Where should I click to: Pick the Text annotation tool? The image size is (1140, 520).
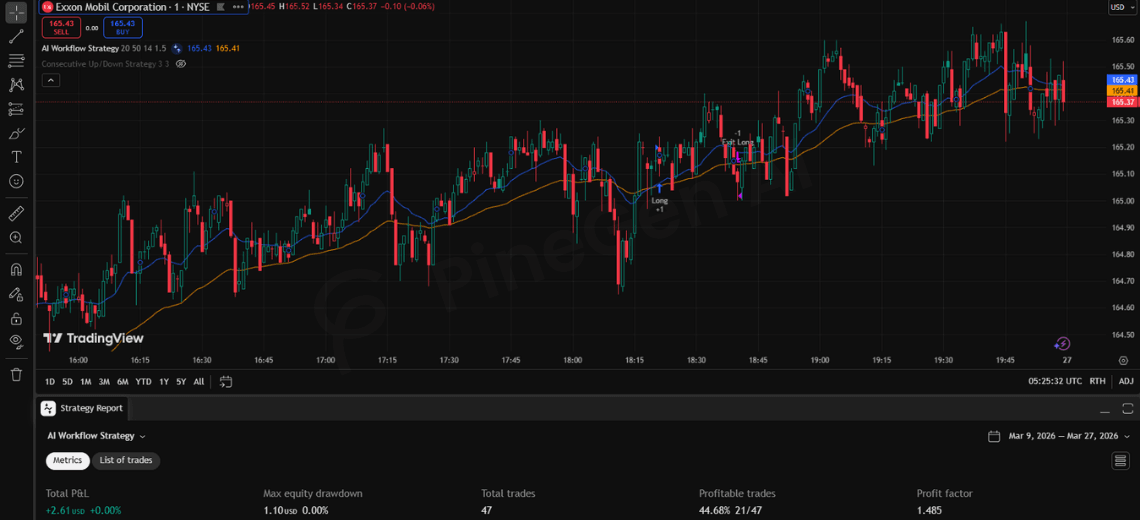[16, 157]
